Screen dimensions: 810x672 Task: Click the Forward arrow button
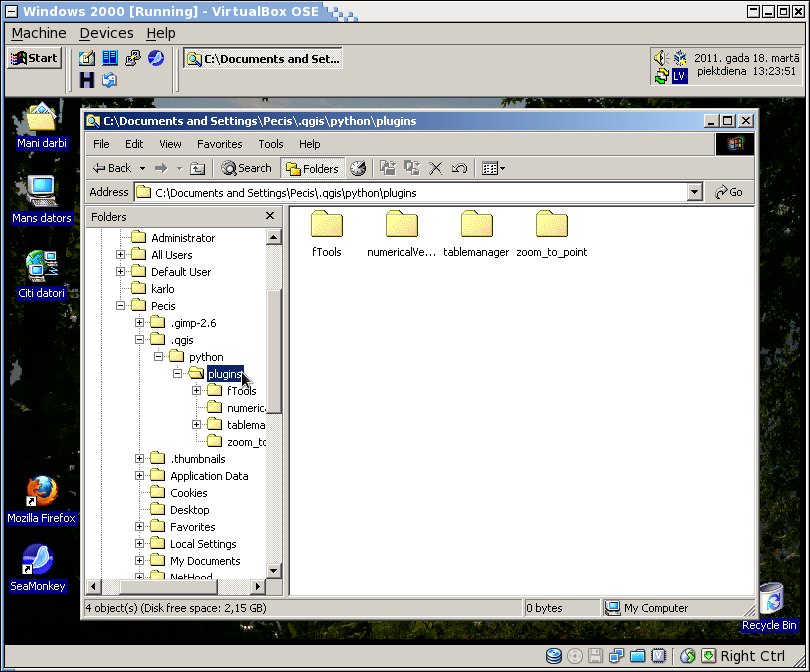pyautogui.click(x=161, y=168)
